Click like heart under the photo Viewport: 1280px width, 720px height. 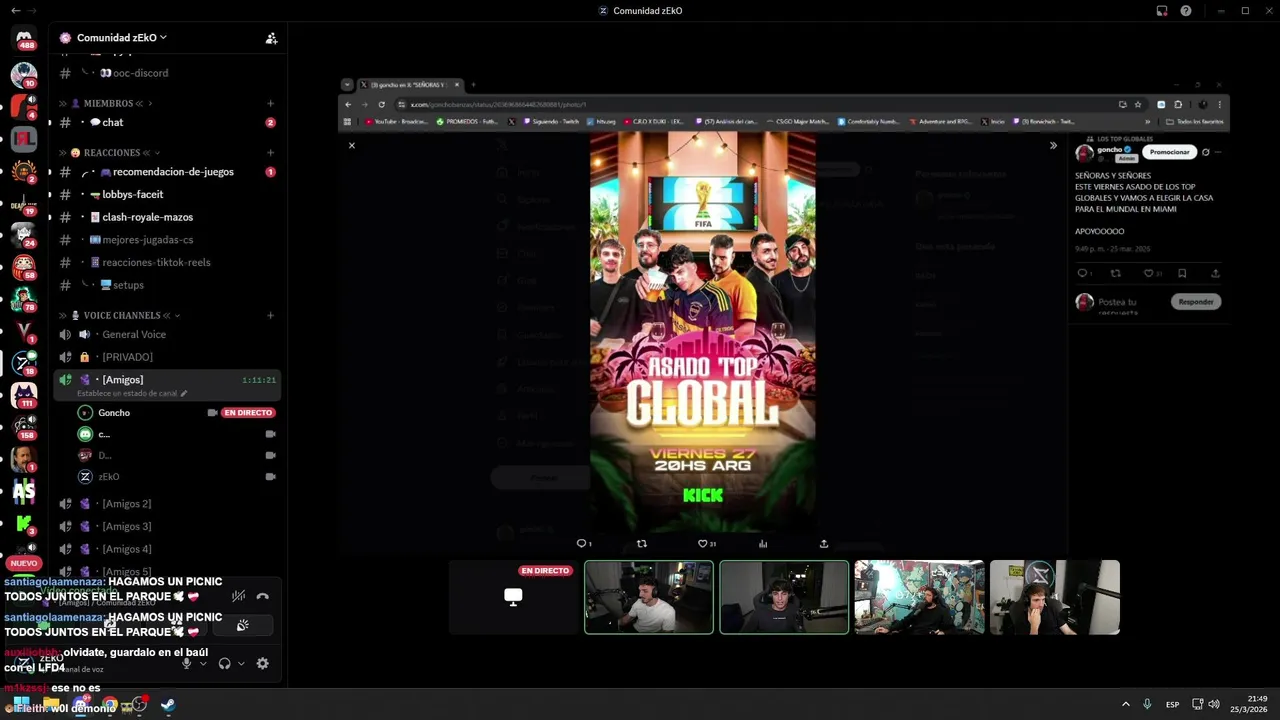(702, 544)
